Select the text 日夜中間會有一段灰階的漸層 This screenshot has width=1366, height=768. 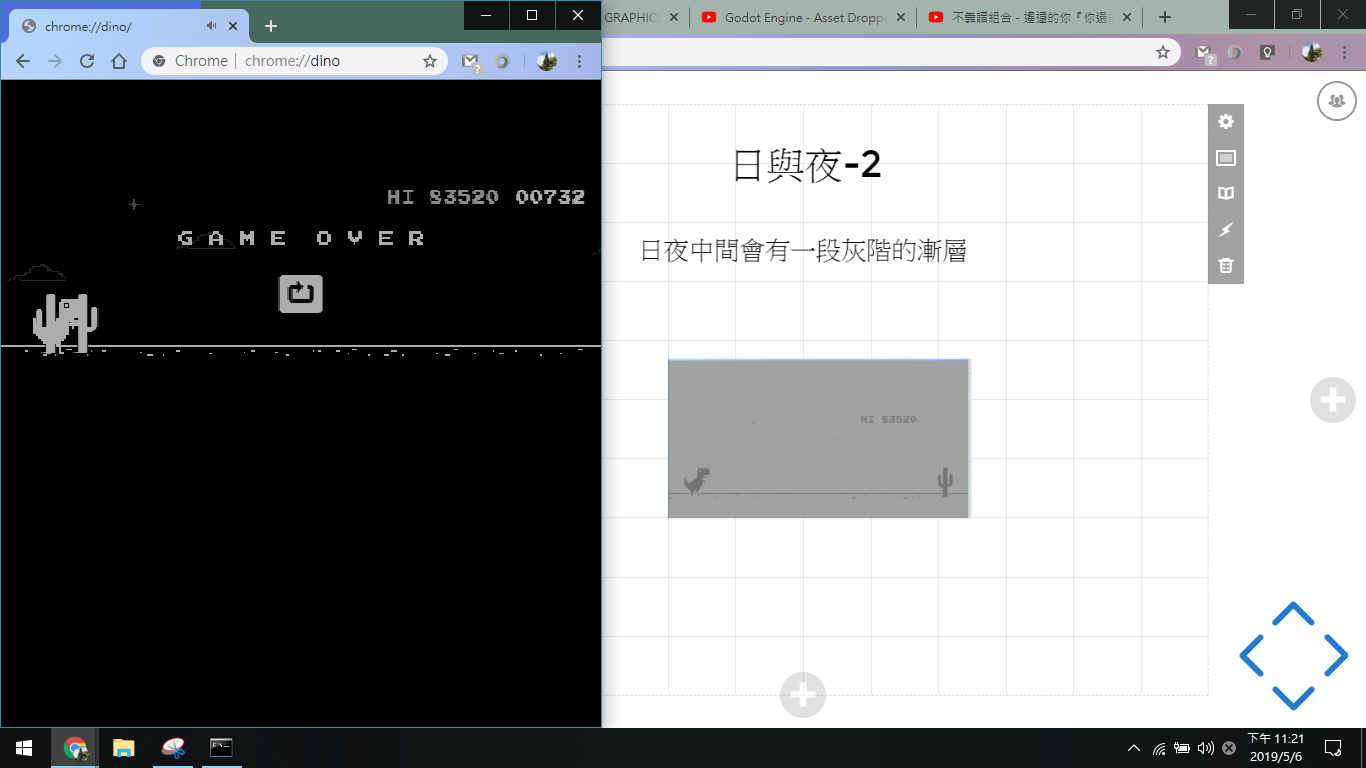coord(803,250)
